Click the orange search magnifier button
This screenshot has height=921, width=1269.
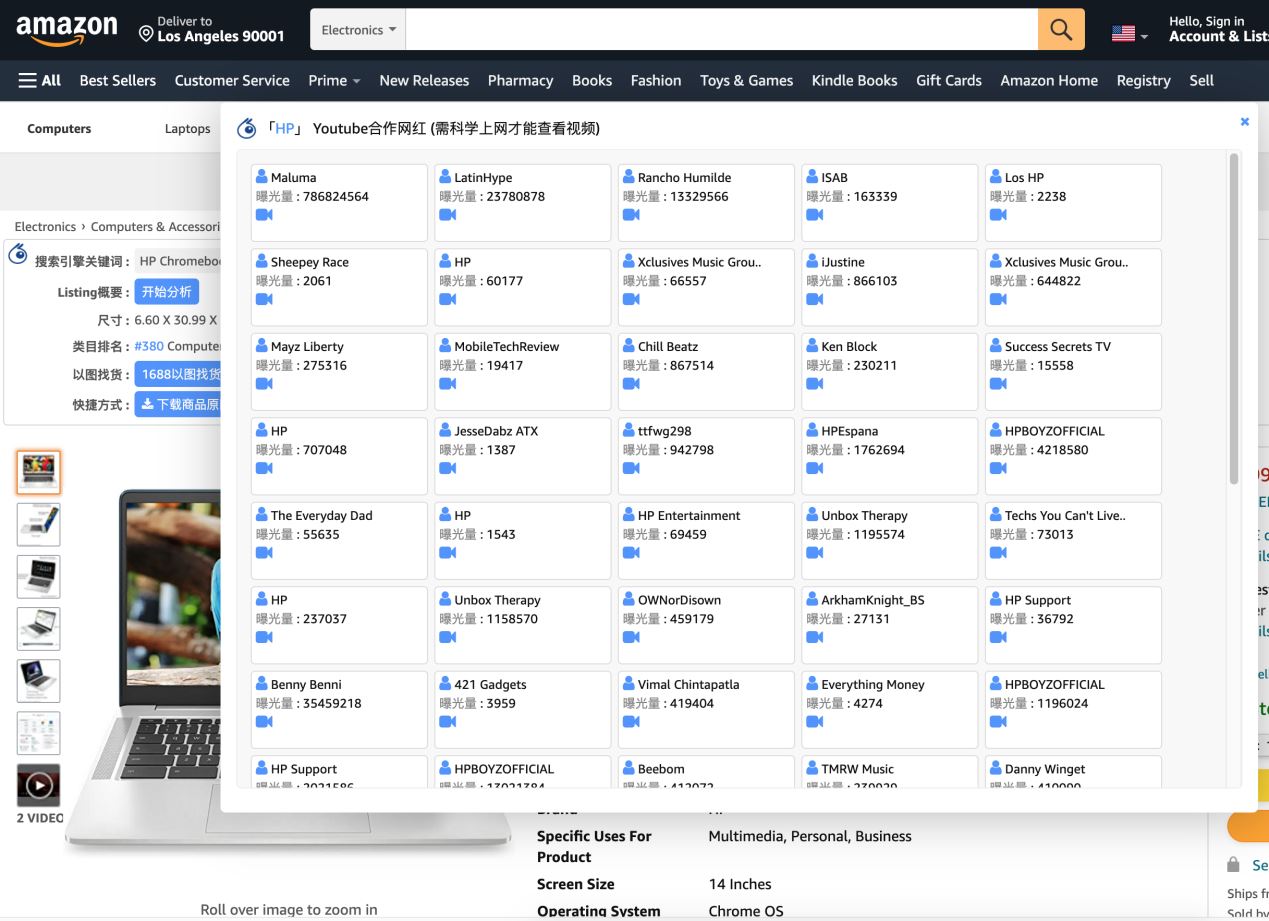click(x=1061, y=30)
